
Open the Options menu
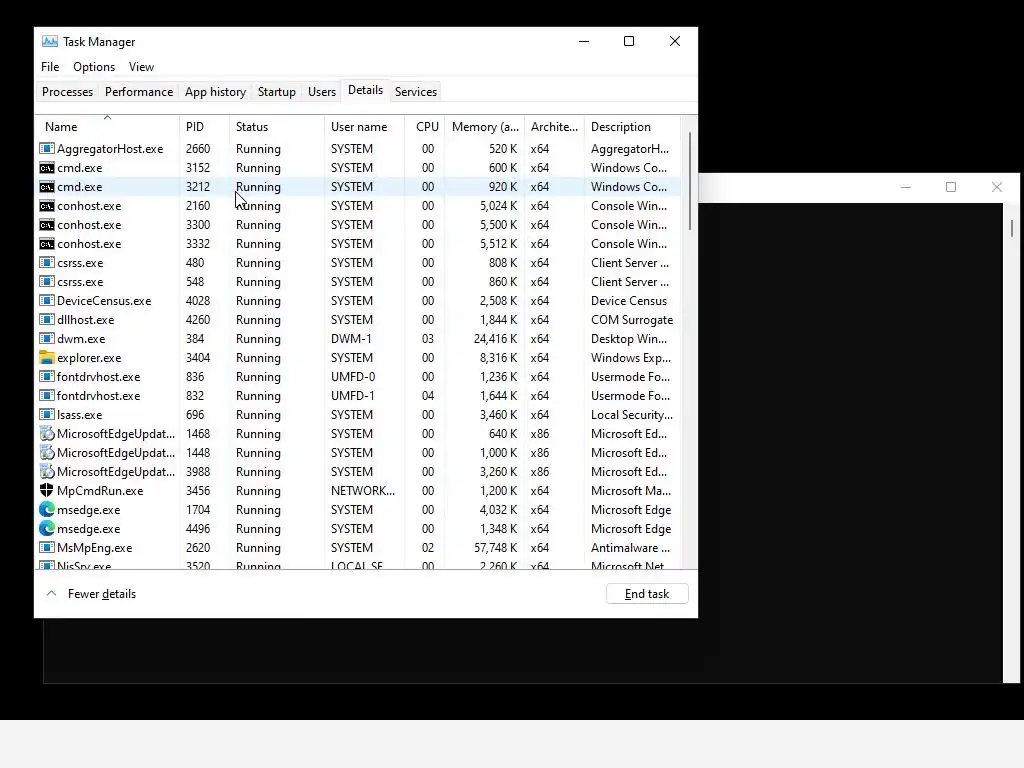94,67
